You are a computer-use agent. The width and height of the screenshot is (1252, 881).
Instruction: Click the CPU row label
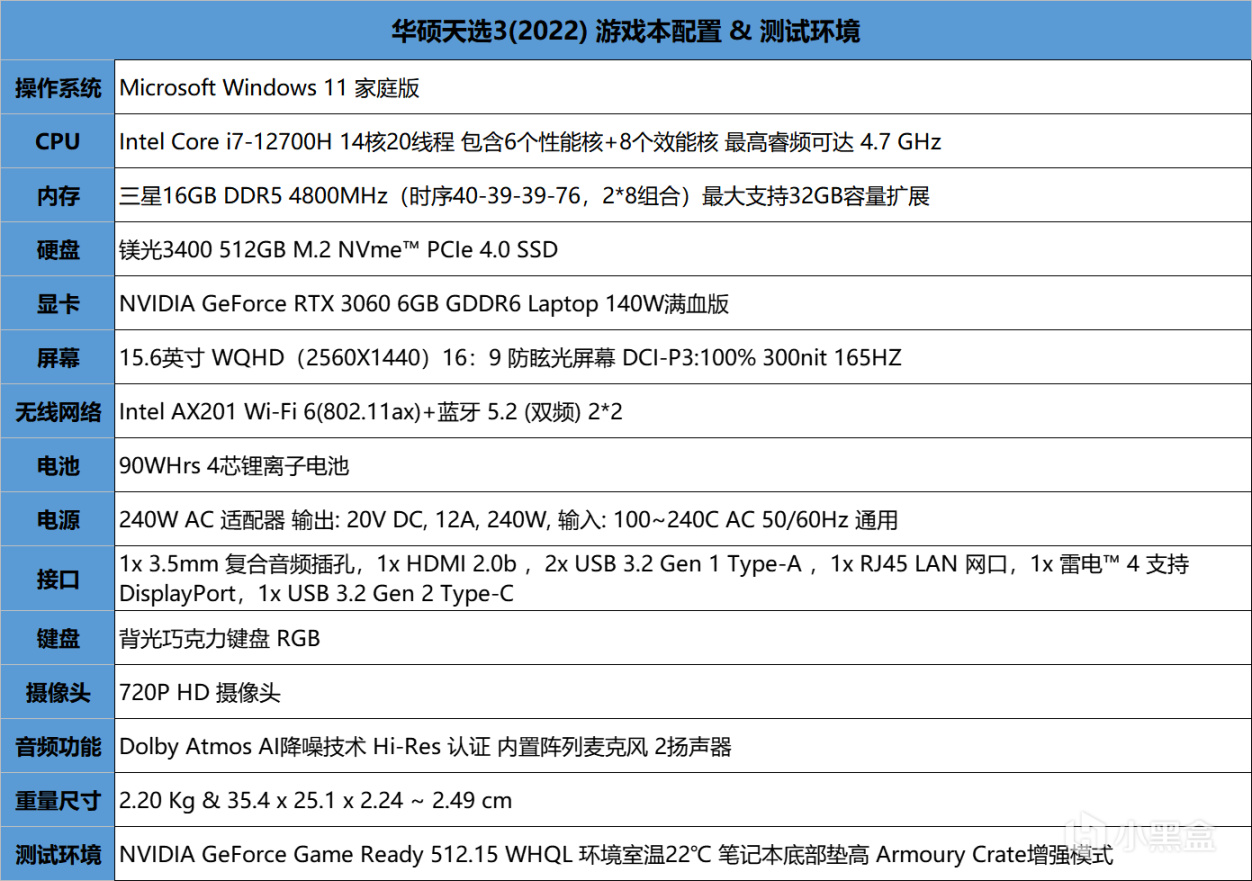[58, 142]
